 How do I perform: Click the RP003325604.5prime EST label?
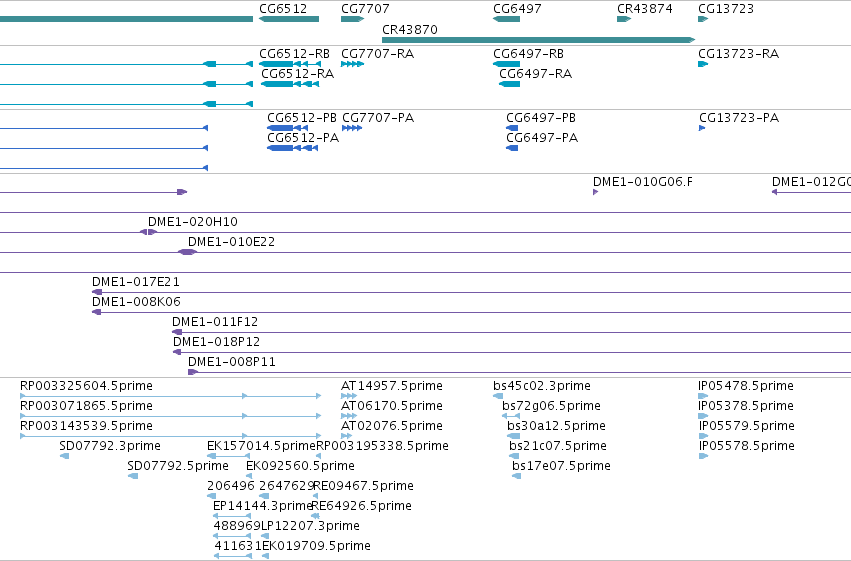86,386
